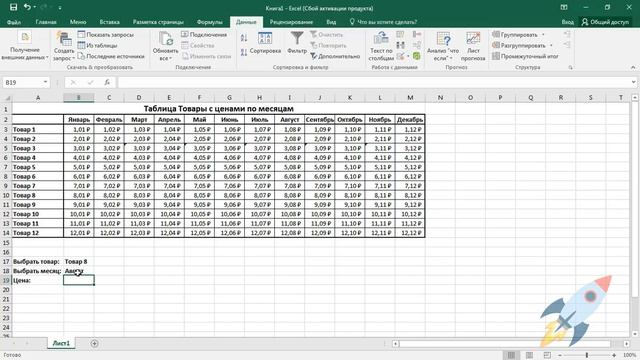
Task: Click the Insert Function fx icon
Action: coord(107,82)
